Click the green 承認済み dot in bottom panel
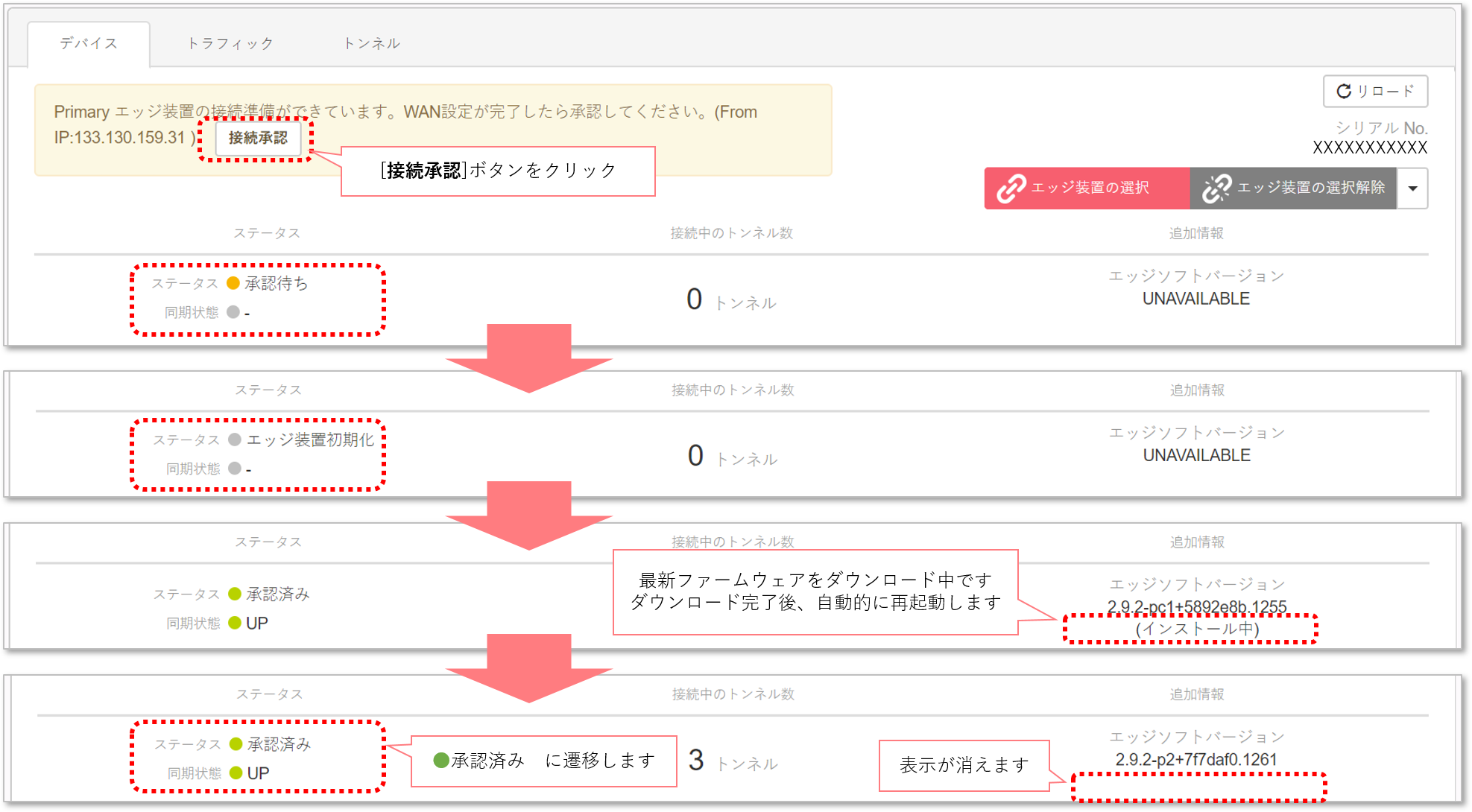 [236, 744]
